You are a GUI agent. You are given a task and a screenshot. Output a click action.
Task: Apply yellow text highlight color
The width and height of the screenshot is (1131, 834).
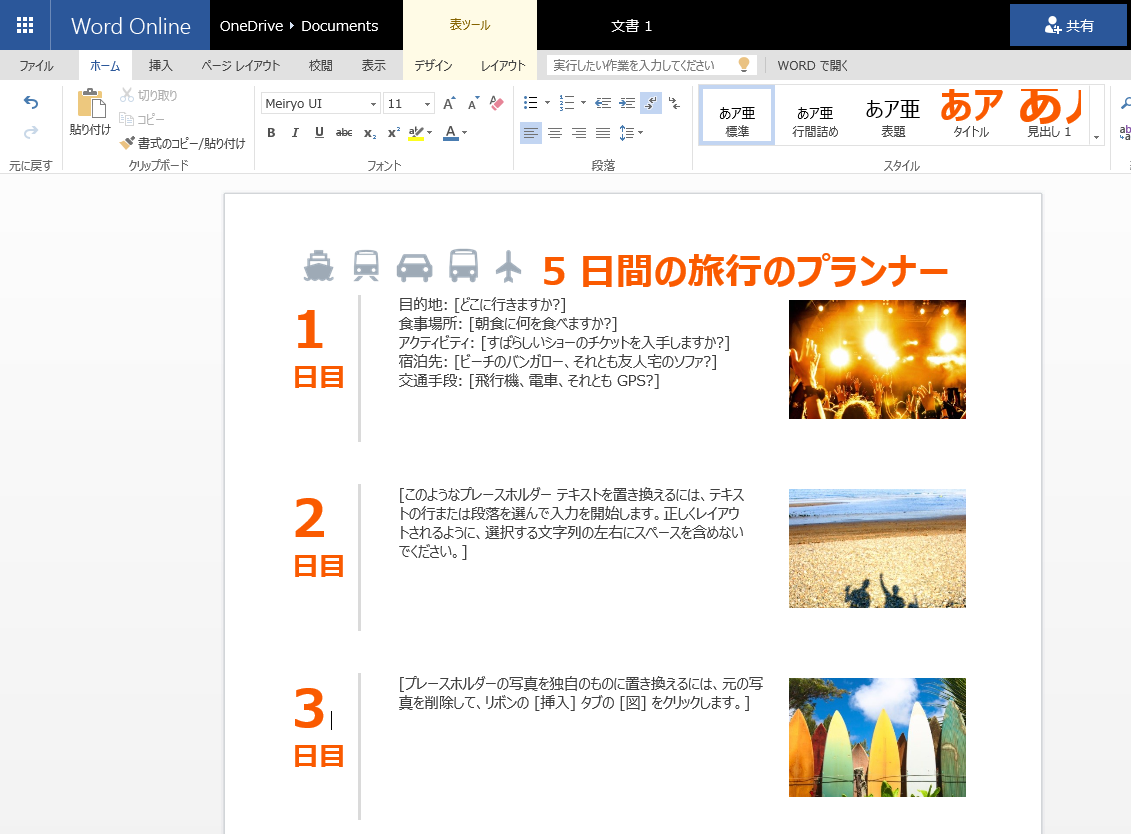point(416,133)
